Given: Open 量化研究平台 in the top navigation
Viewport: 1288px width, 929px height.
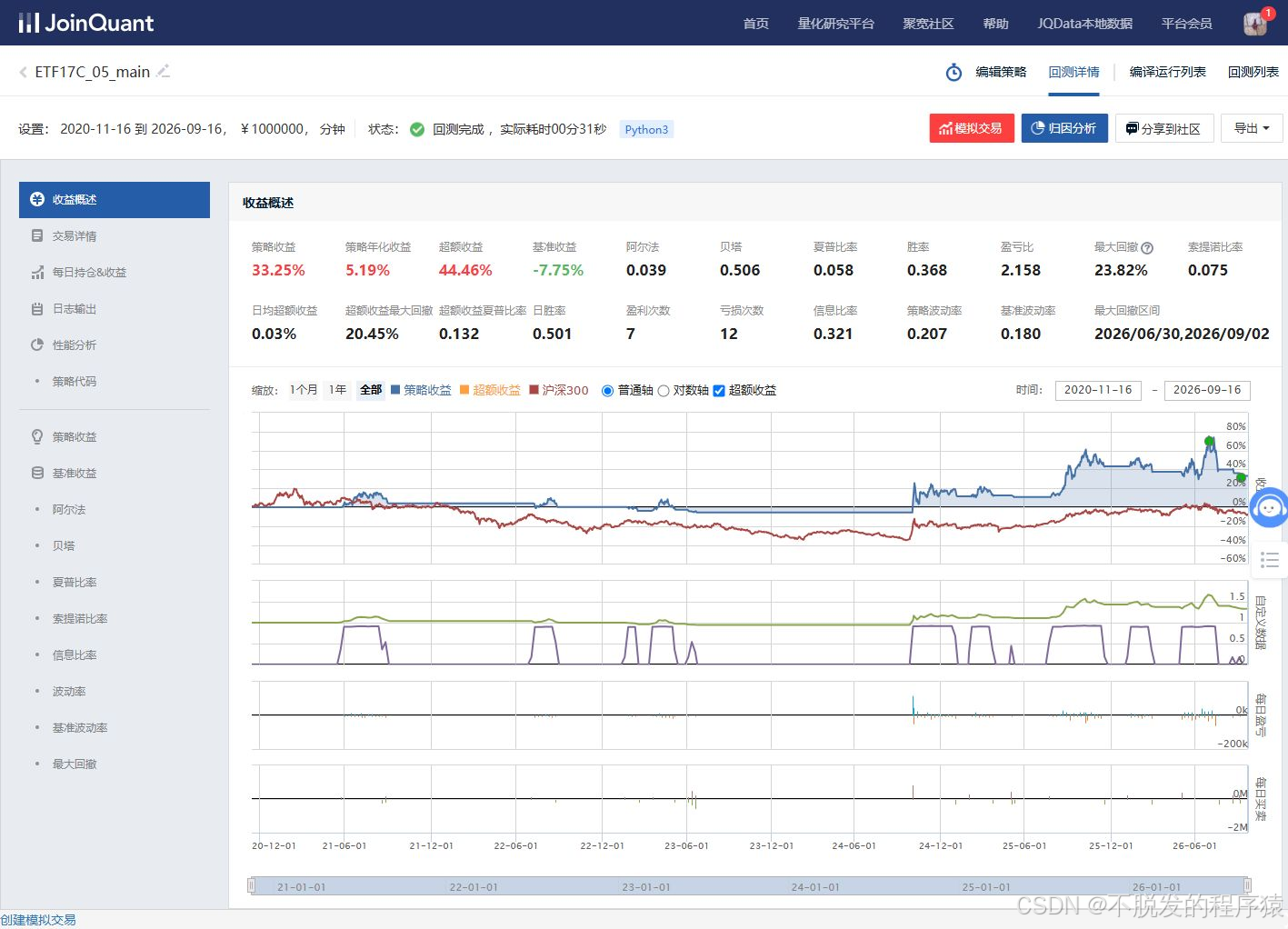Looking at the screenshot, I should click(836, 24).
